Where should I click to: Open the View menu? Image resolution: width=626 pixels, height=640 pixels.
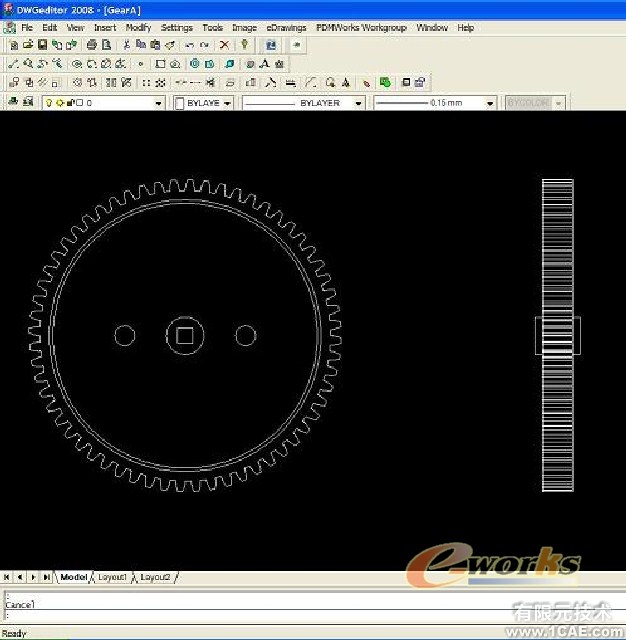coord(75,28)
